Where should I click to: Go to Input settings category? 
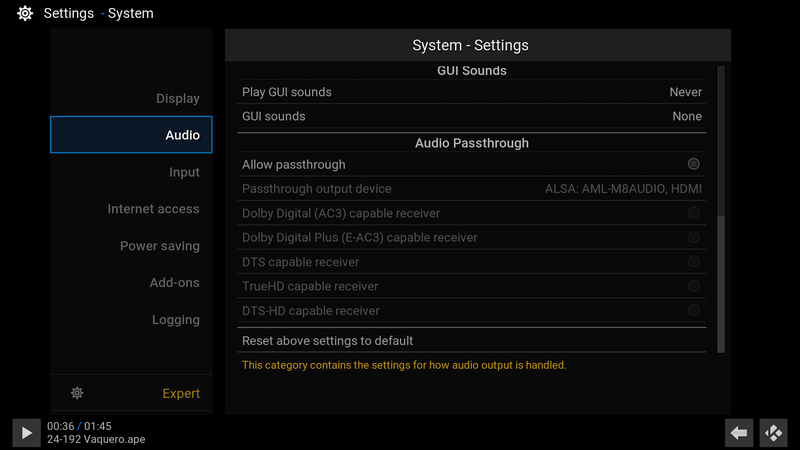click(x=184, y=172)
